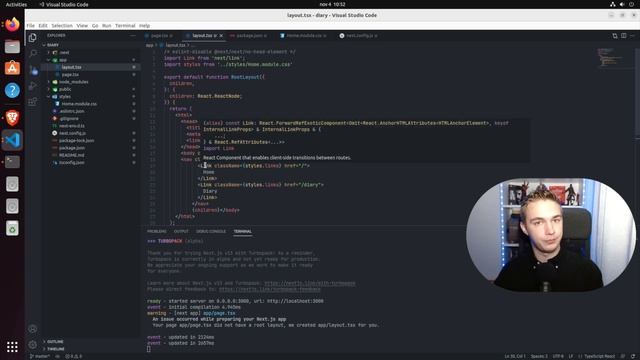Open Source Control view in activity bar
The height and width of the screenshot is (360, 640).
tap(33, 70)
